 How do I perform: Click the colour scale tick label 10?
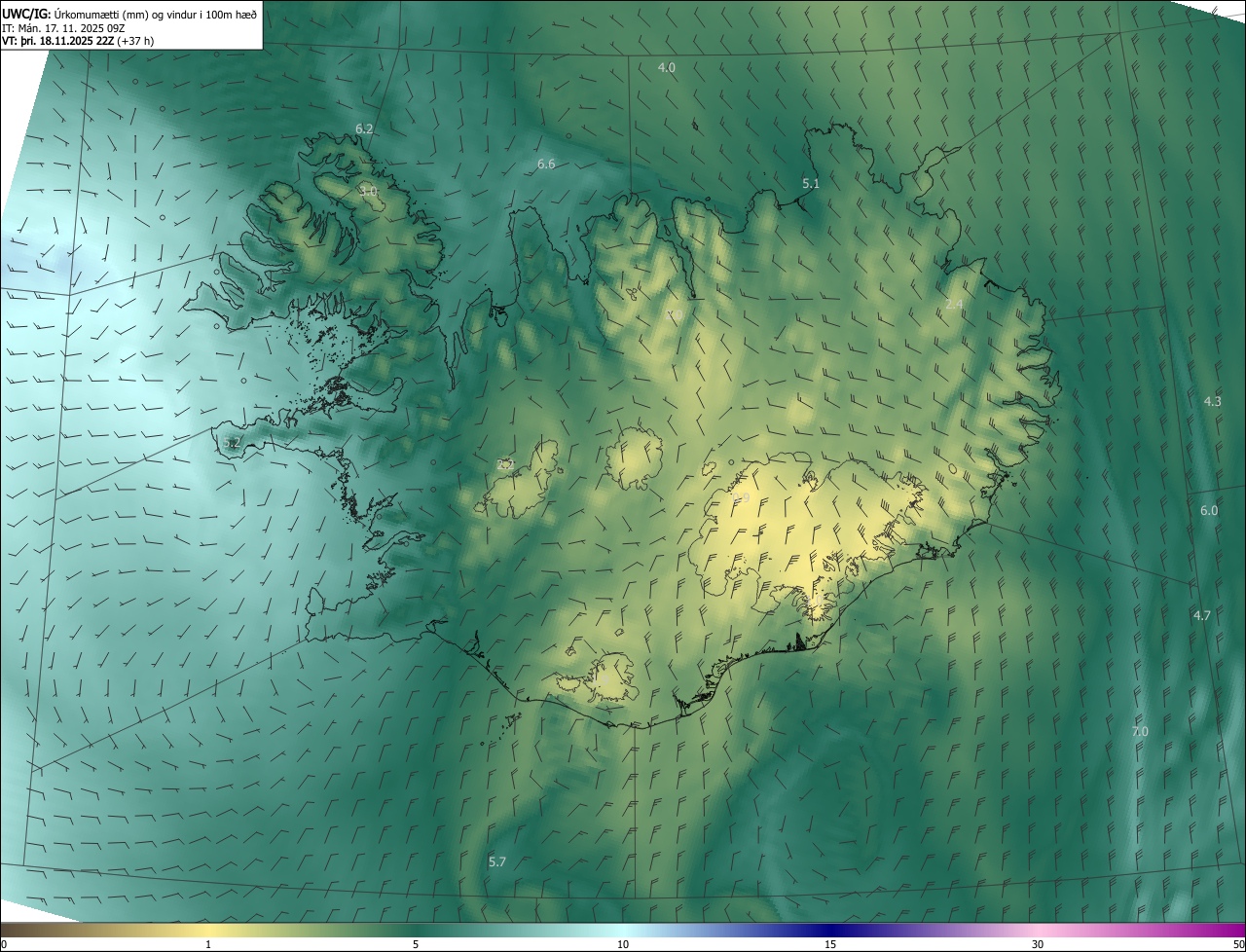623,944
